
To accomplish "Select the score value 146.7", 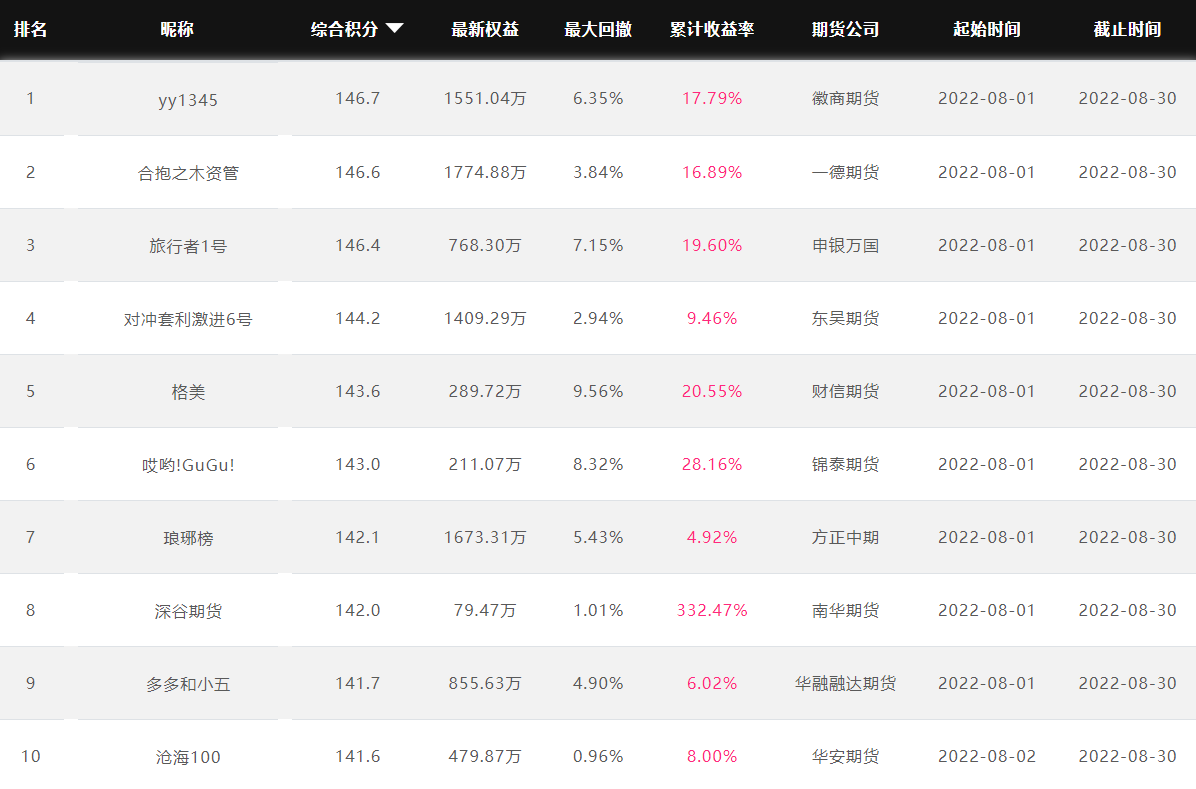I will click(x=358, y=98).
